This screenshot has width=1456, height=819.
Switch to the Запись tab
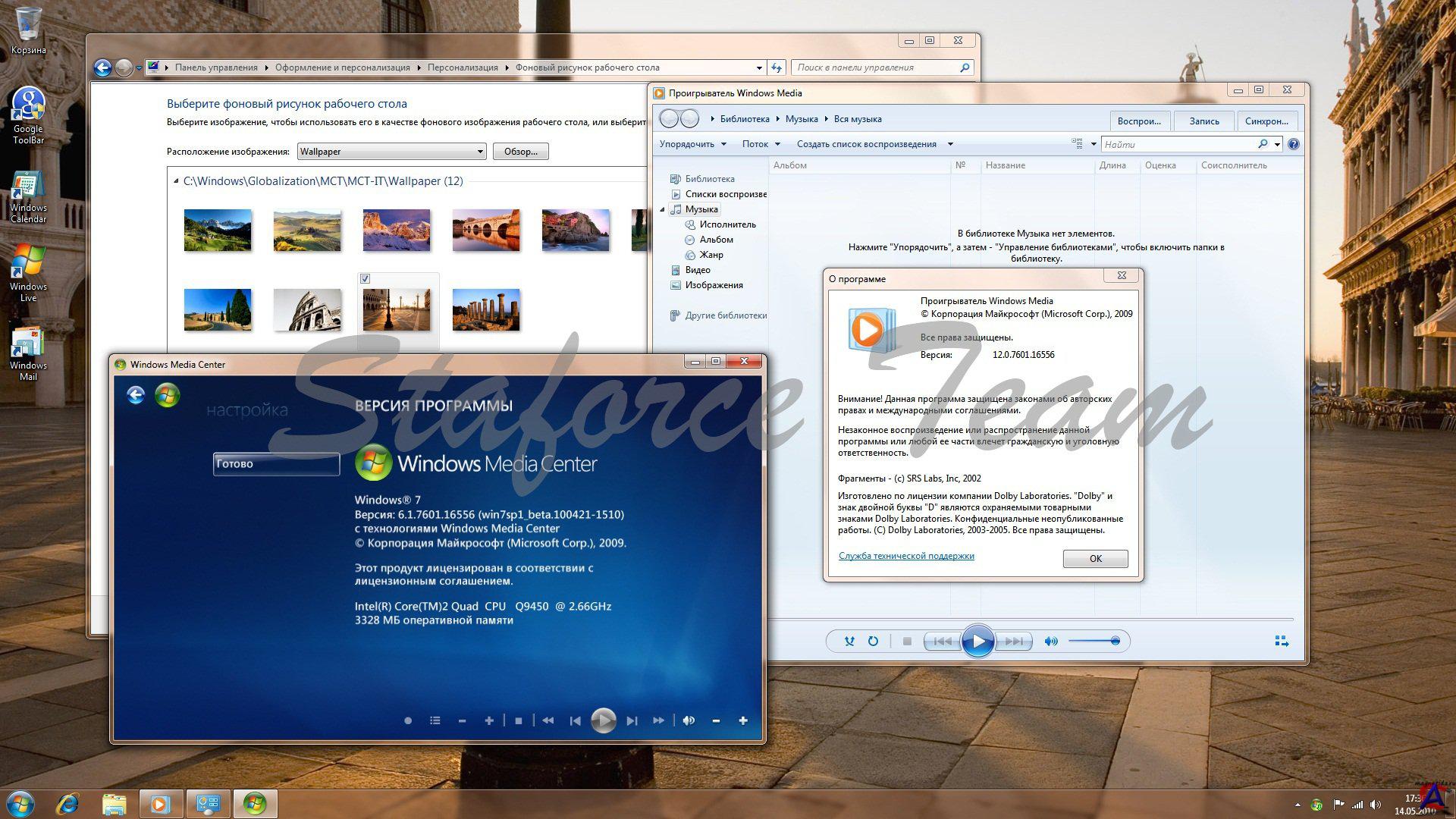pyautogui.click(x=1204, y=121)
